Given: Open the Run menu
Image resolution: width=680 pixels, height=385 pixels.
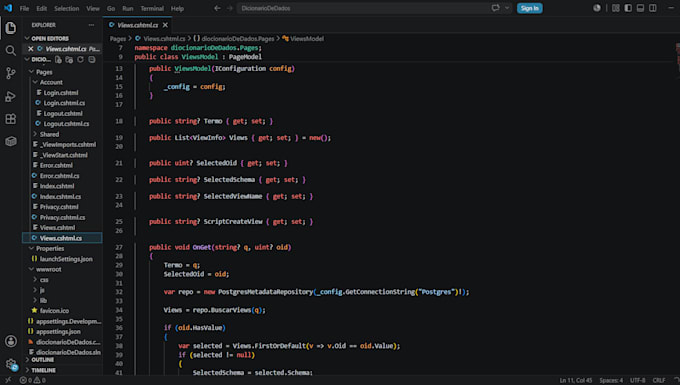Looking at the screenshot, I should pyautogui.click(x=128, y=8).
